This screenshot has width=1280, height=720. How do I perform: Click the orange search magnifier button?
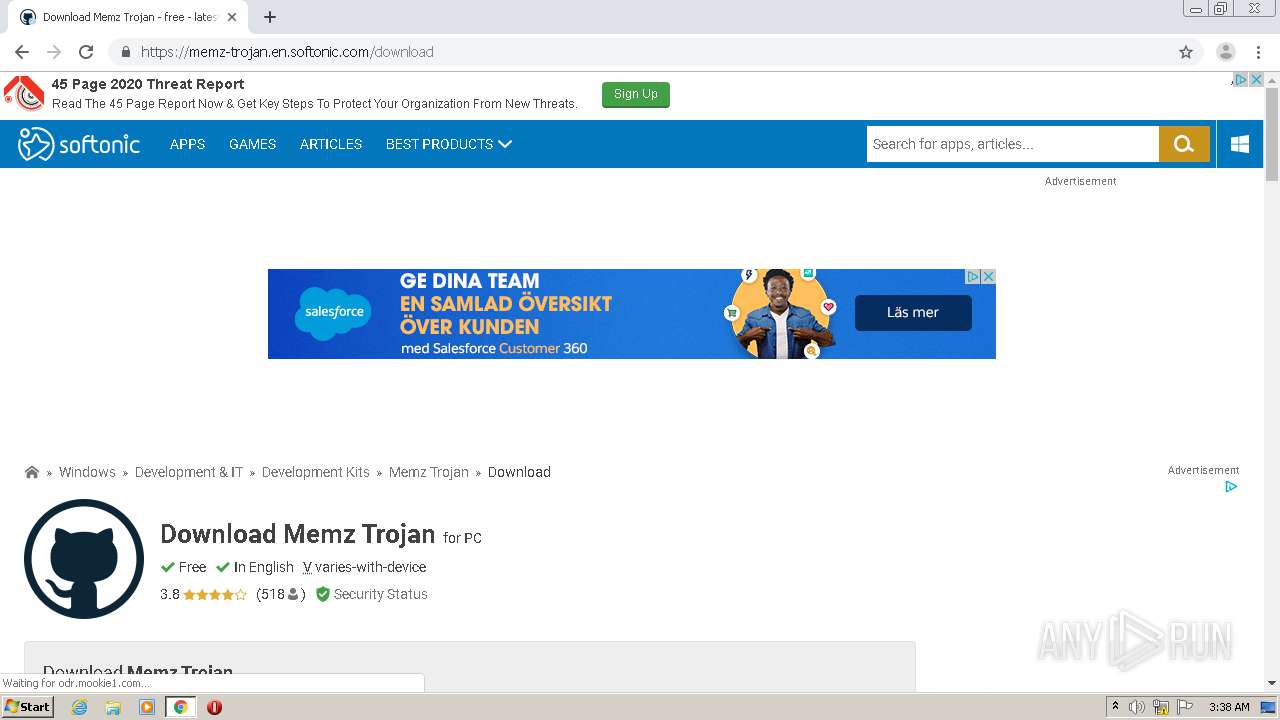click(1184, 144)
